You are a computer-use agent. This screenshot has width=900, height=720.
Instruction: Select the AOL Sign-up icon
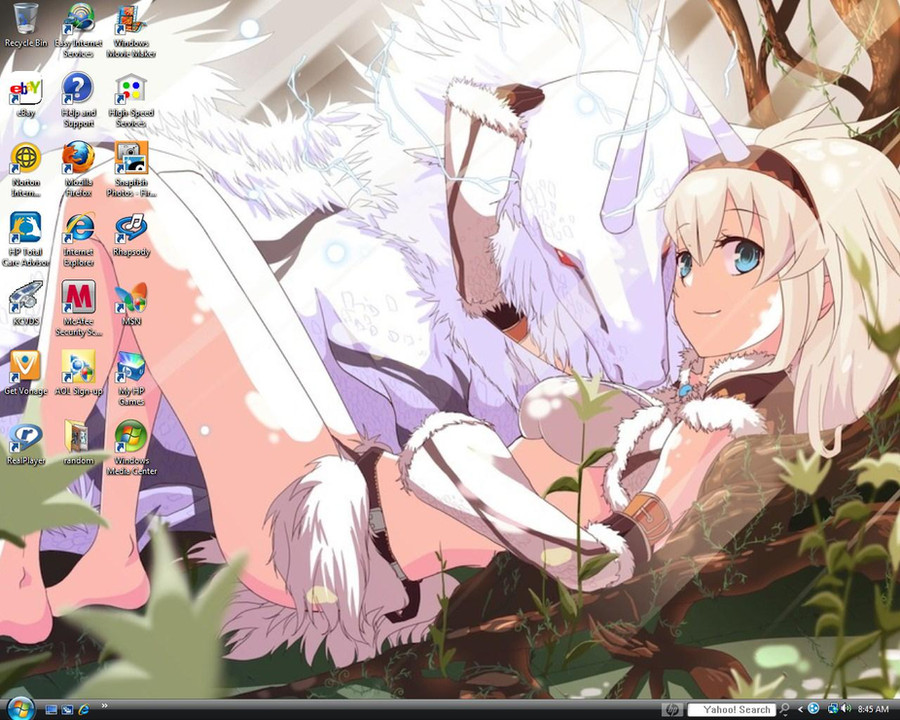pos(79,374)
